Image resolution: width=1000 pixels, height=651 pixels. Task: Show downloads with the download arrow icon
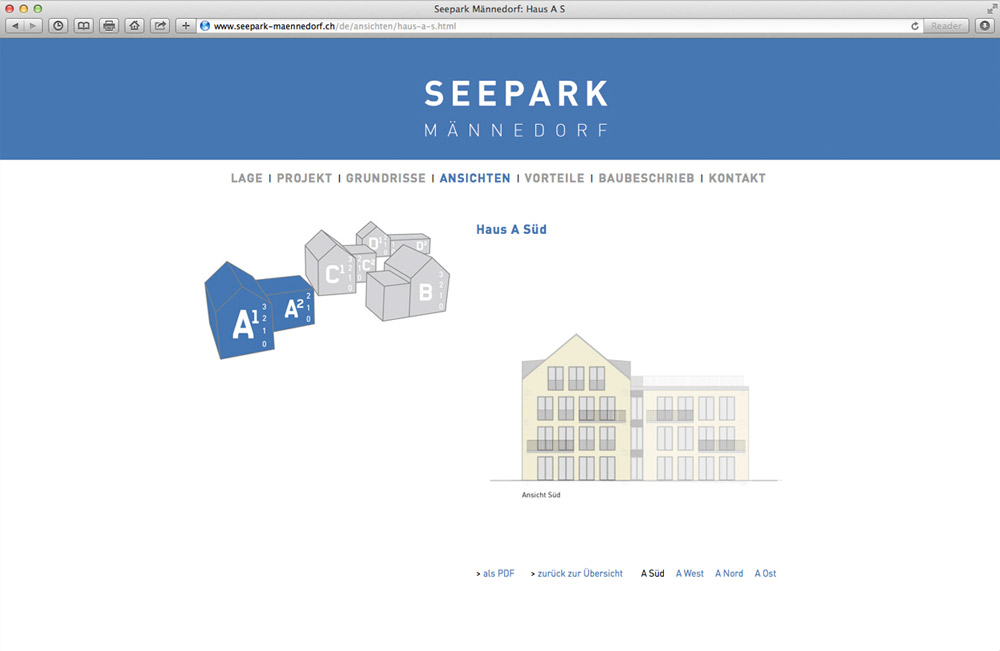point(983,26)
